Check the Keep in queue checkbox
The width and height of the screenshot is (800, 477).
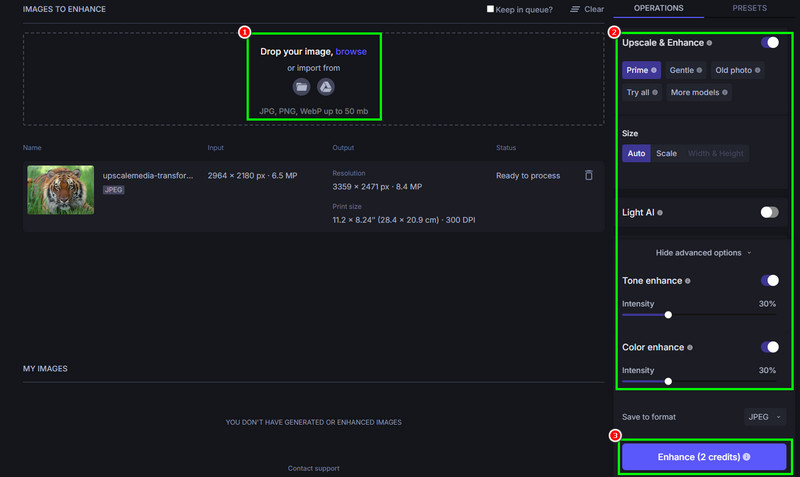[x=490, y=9]
